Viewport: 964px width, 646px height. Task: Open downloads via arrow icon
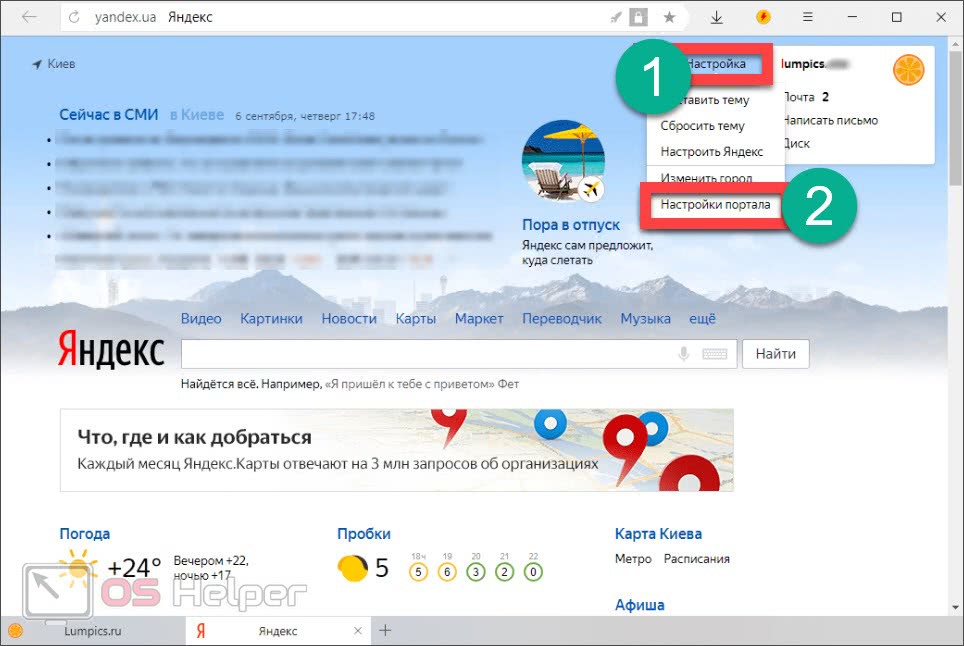pyautogui.click(x=717, y=17)
